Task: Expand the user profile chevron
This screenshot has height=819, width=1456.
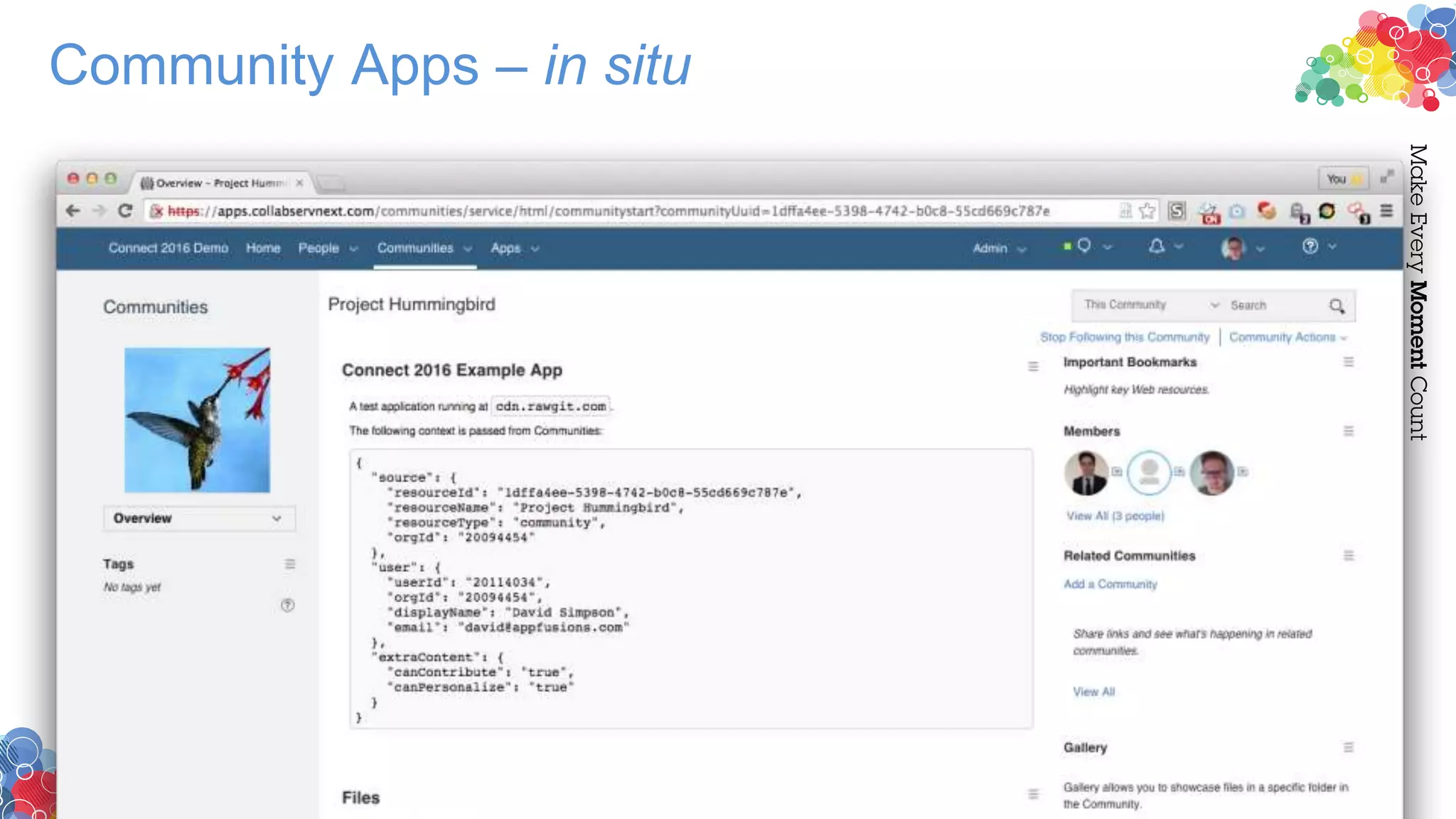Action: [1260, 249]
